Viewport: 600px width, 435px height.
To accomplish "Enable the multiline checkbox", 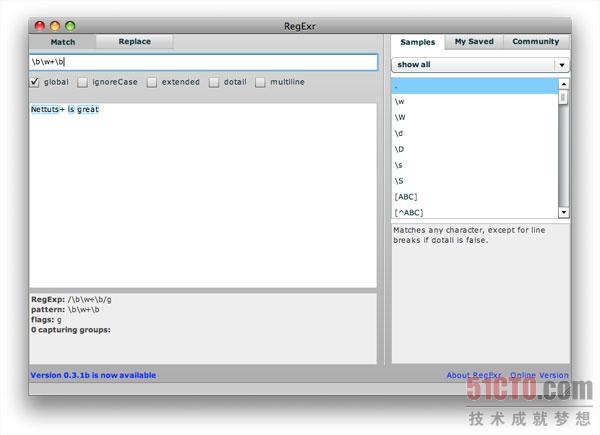I will pos(260,82).
